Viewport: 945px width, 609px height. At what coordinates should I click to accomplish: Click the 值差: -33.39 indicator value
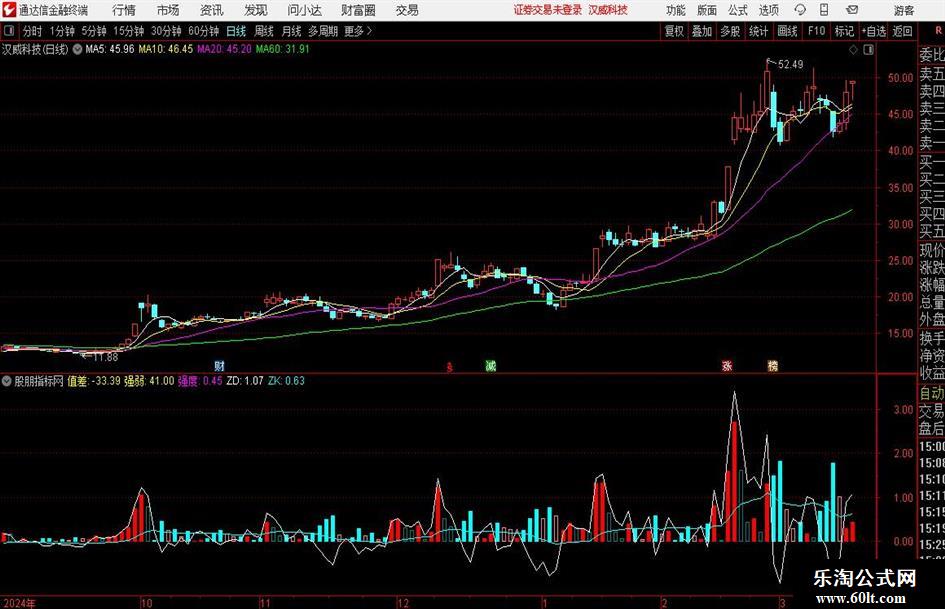94,381
